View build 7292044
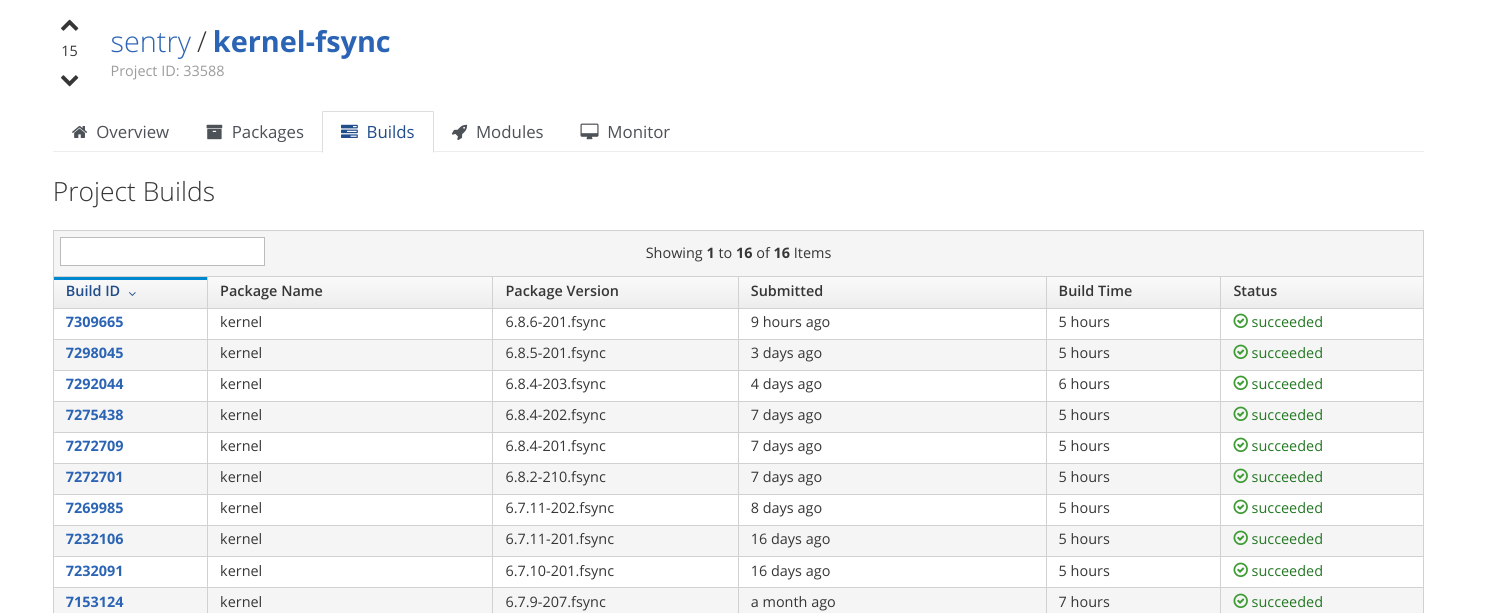The width and height of the screenshot is (1485, 613). point(94,384)
